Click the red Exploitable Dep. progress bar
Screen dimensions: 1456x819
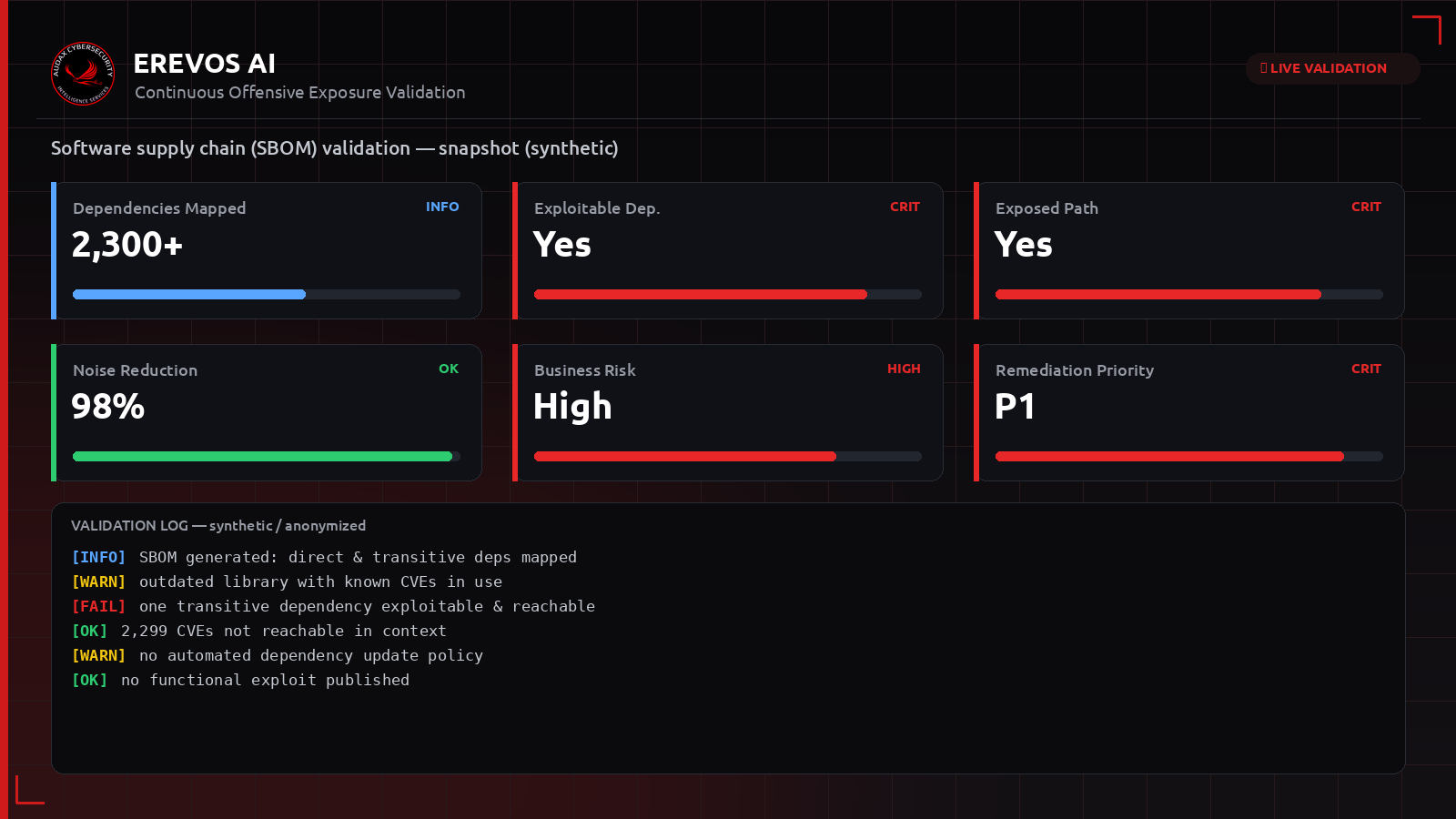point(728,294)
